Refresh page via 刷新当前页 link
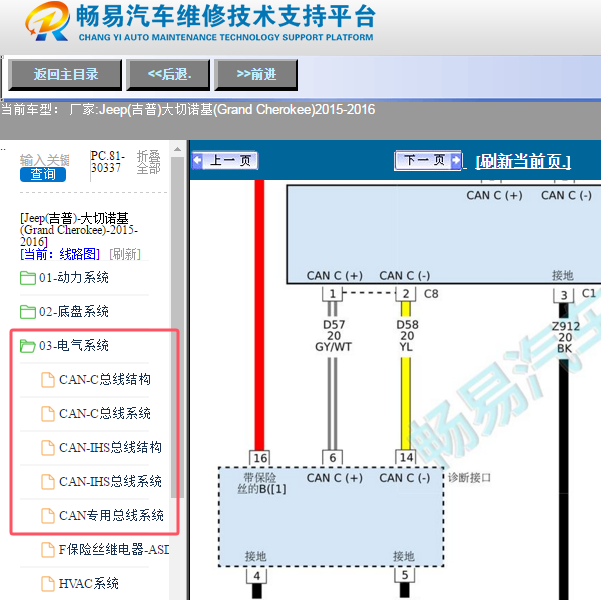Viewport: 601px width, 600px height. 523,161
